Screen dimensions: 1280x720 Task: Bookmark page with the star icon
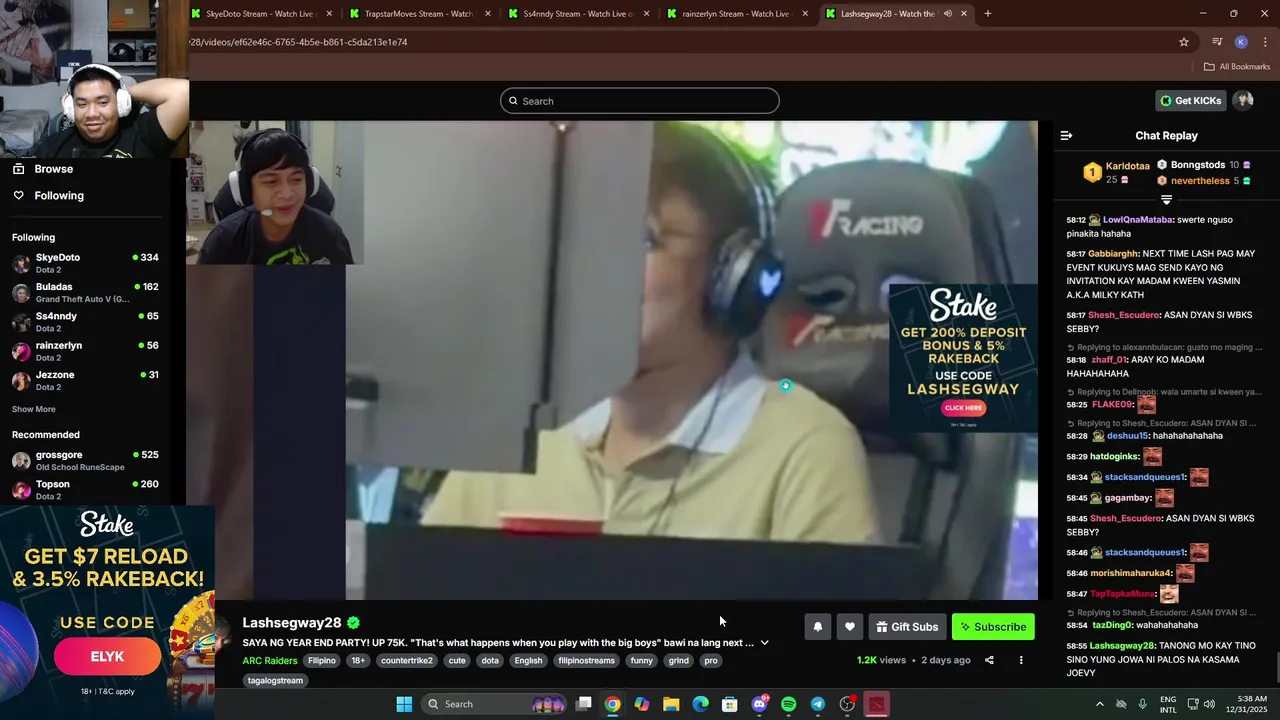click(x=1184, y=42)
